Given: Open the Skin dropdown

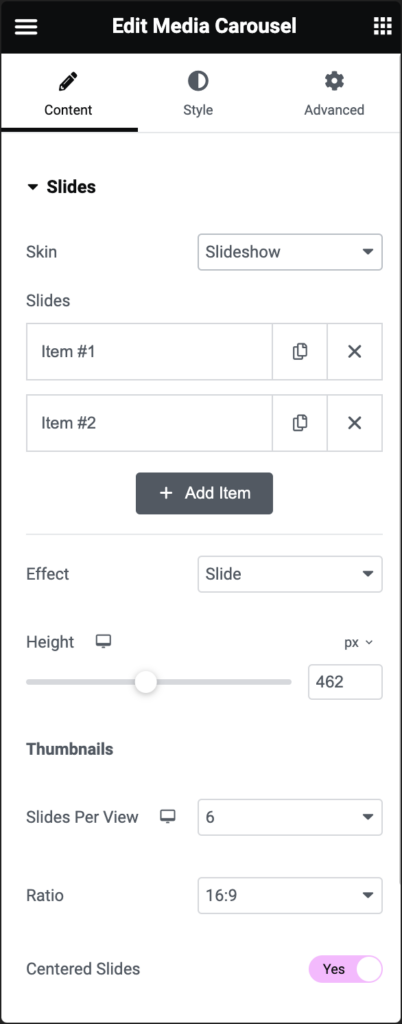Looking at the screenshot, I should click(290, 252).
